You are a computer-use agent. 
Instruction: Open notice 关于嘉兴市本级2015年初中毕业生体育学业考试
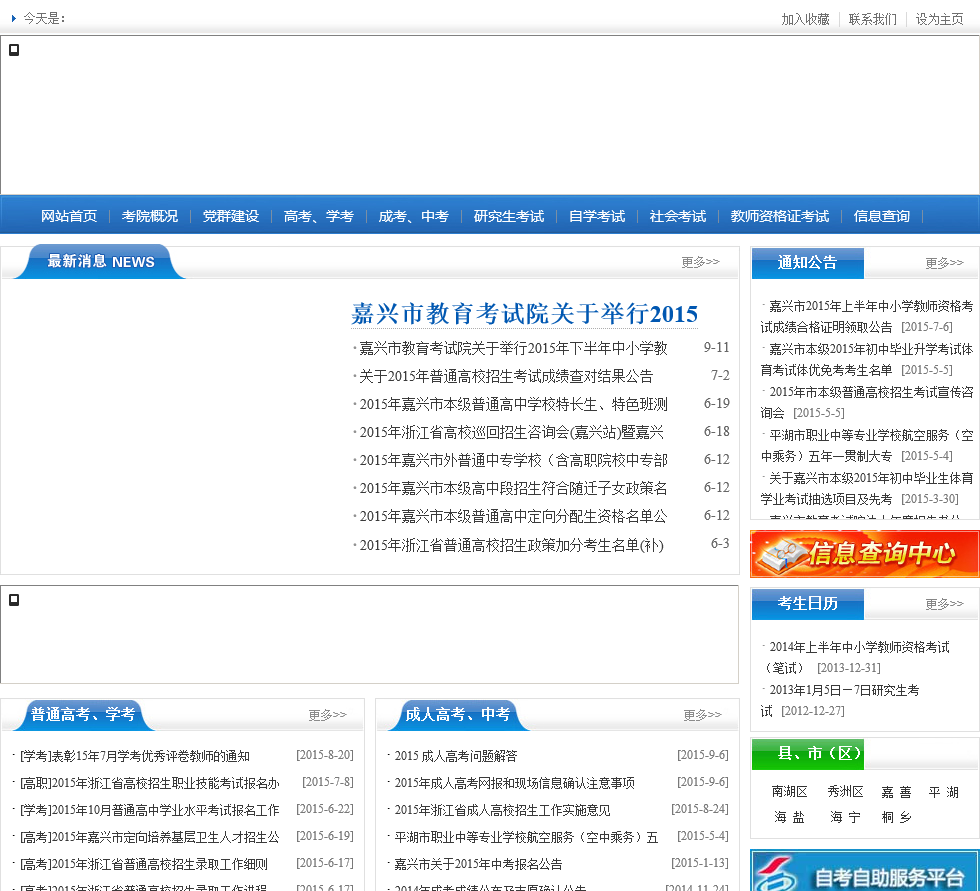tap(866, 489)
